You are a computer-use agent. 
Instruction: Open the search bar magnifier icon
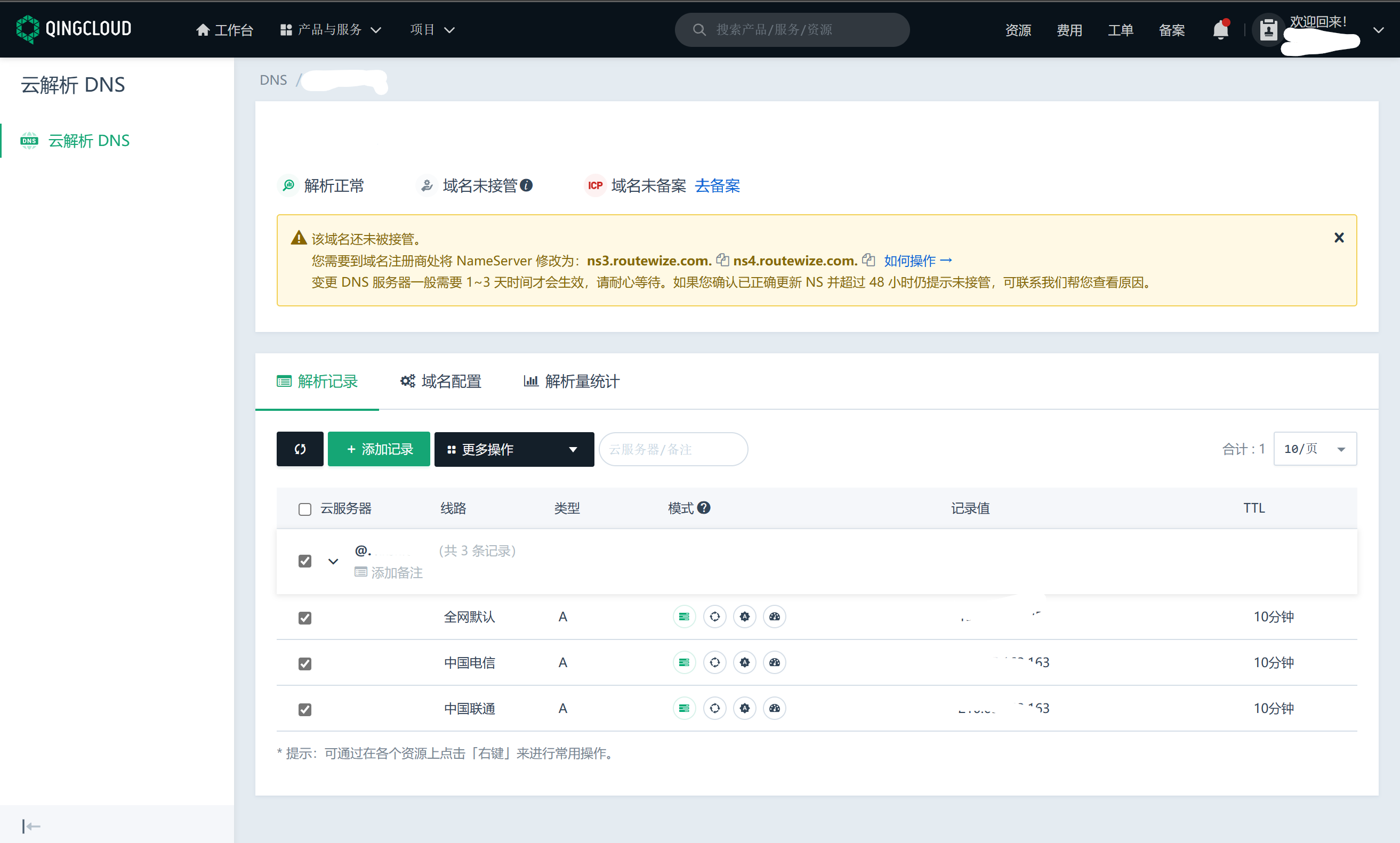pyautogui.click(x=699, y=29)
